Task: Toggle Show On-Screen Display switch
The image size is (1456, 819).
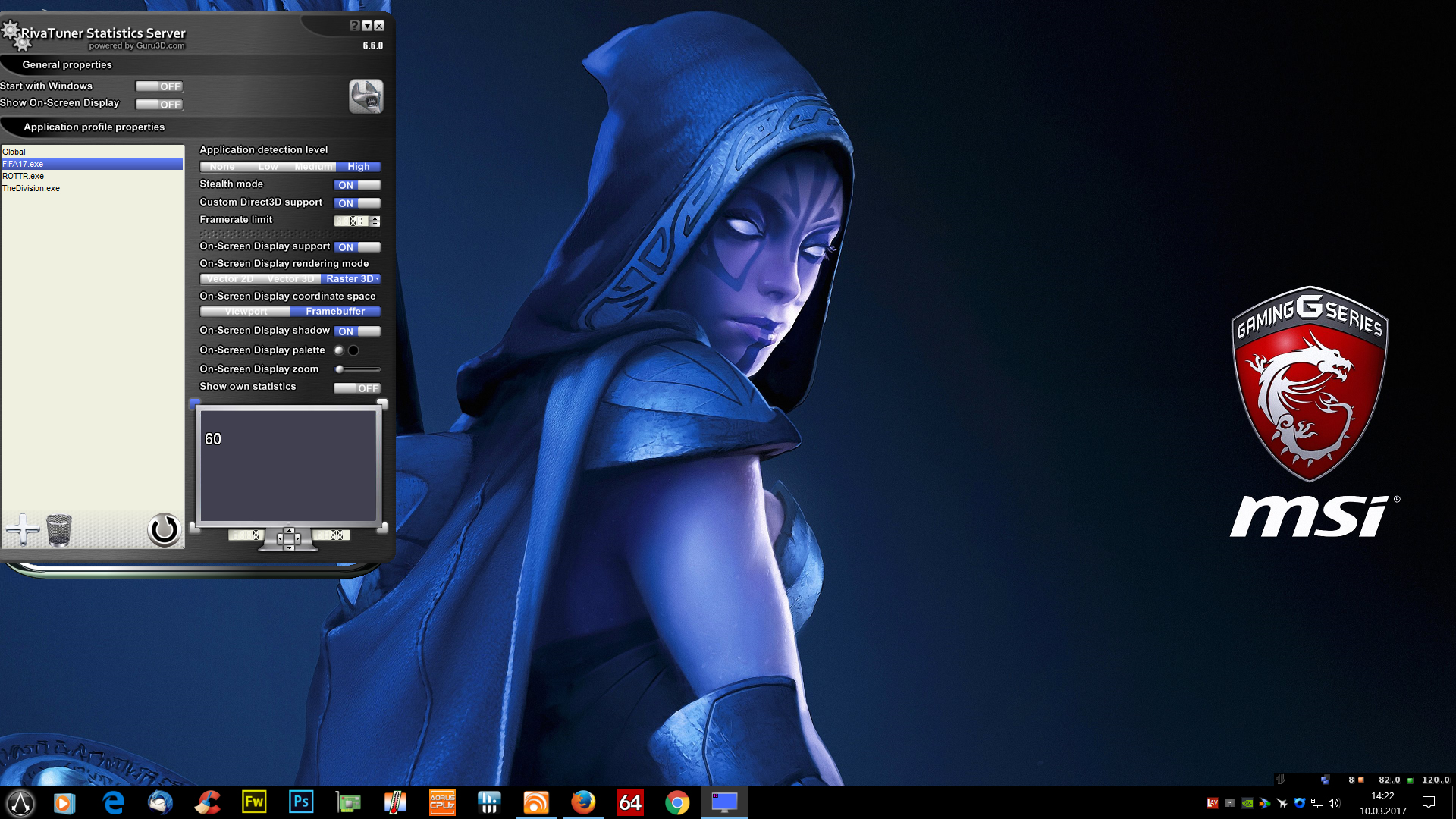Action: (159, 105)
